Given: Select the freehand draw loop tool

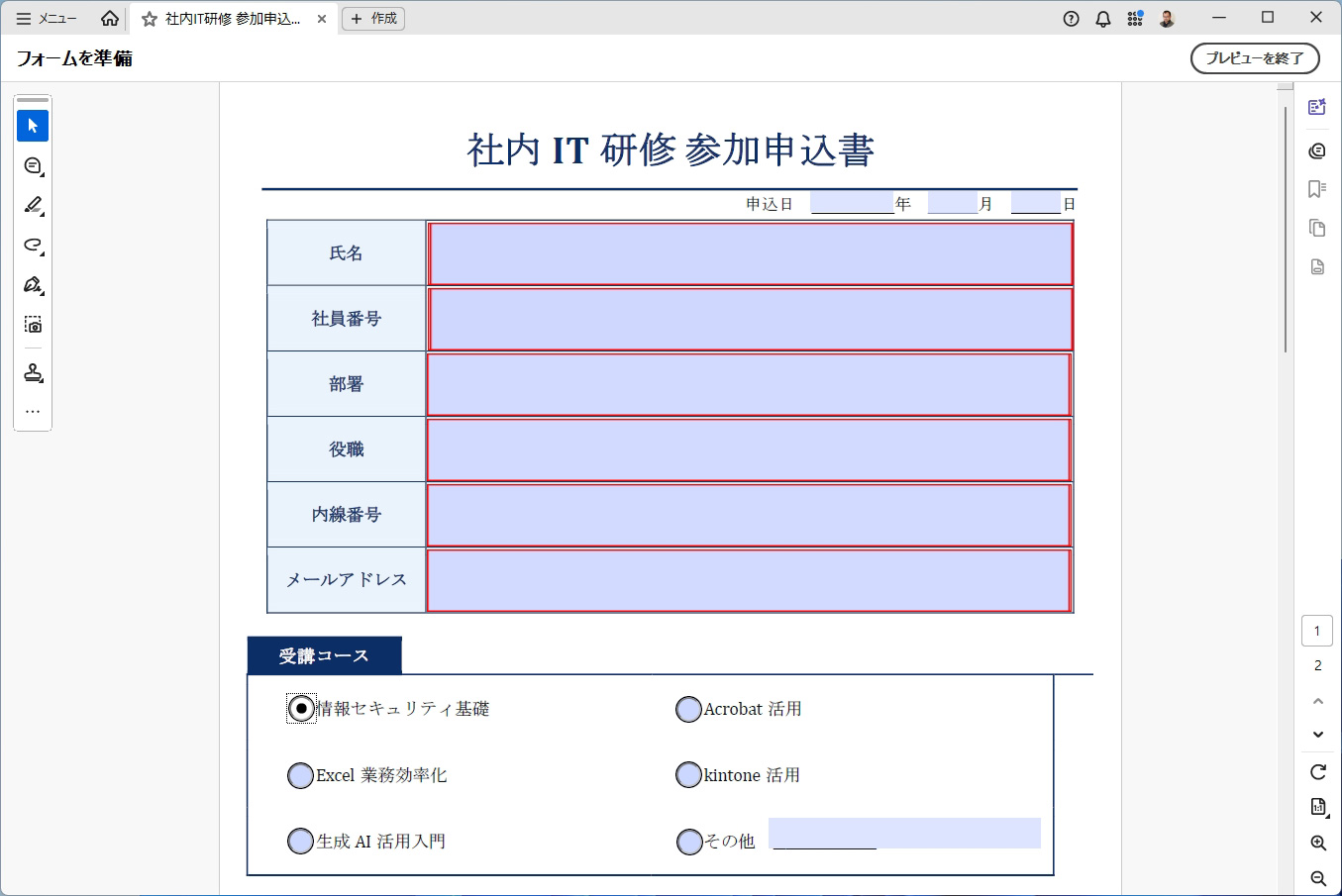Looking at the screenshot, I should click(x=33, y=245).
